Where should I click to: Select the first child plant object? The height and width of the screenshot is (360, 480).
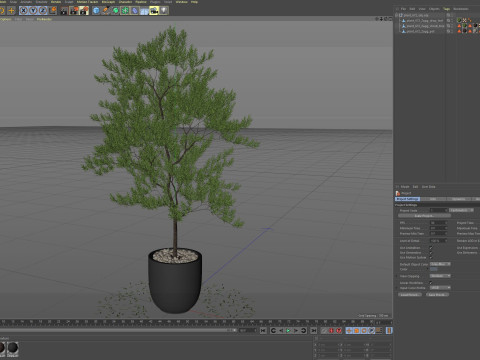(425, 21)
